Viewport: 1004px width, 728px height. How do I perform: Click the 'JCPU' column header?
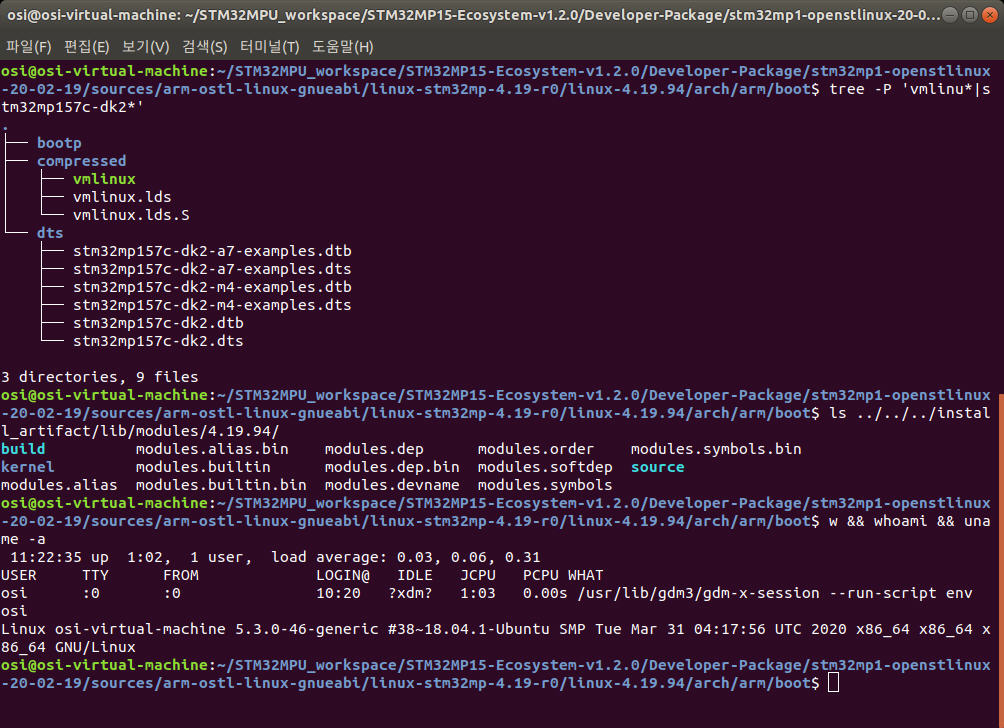pyautogui.click(x=478, y=575)
